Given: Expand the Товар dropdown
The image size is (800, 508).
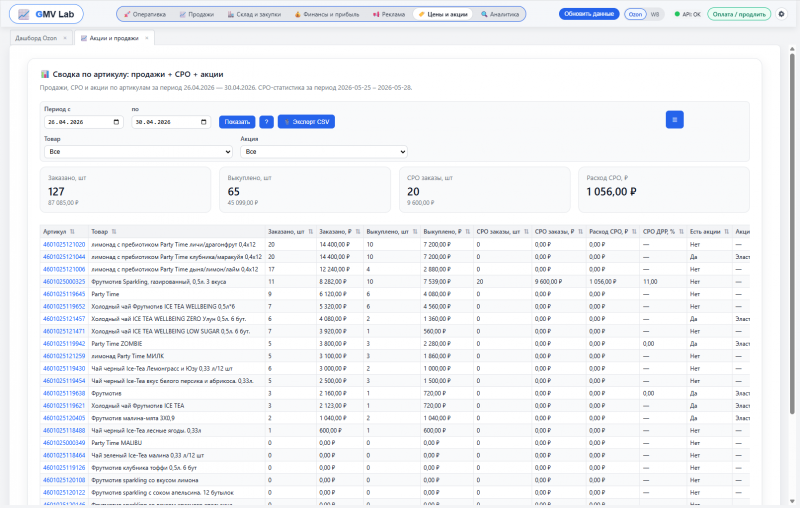Looking at the screenshot, I should pyautogui.click(x=138, y=151).
